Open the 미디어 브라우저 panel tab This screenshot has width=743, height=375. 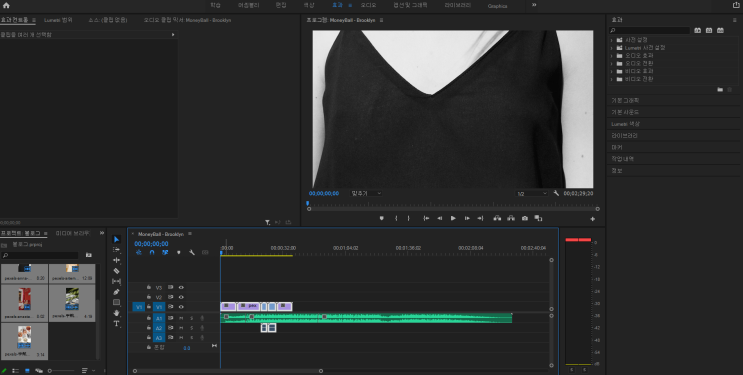pos(72,233)
